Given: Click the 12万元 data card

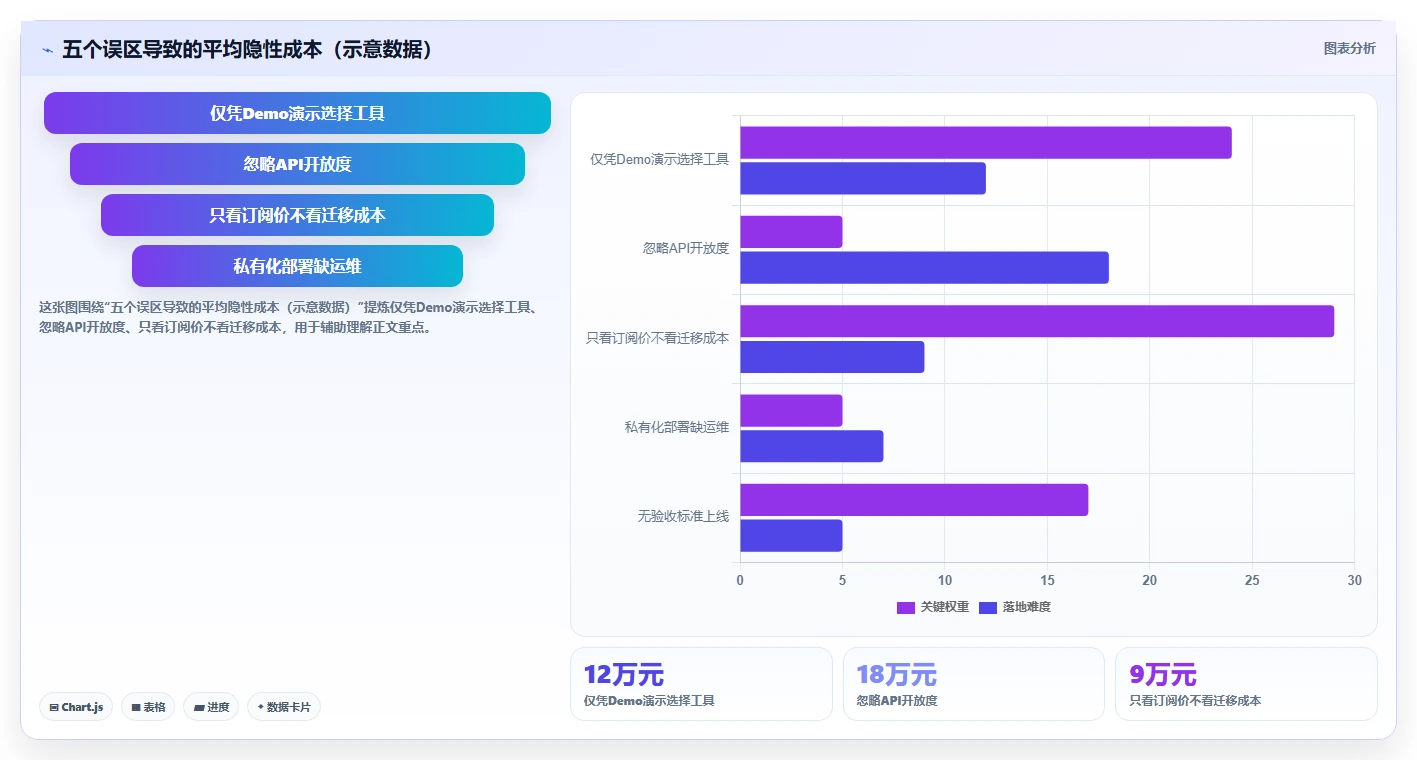Looking at the screenshot, I should click(701, 684).
